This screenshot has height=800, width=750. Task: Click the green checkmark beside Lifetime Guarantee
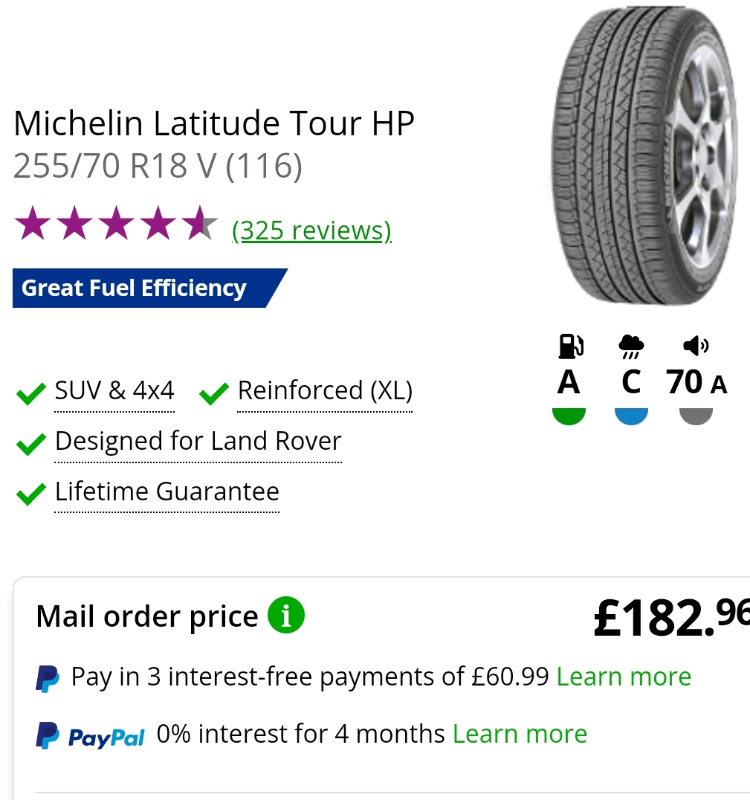click(x=31, y=494)
